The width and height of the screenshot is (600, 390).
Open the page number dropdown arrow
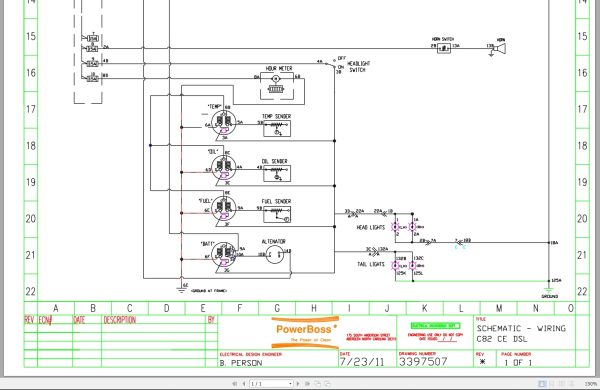point(290,383)
